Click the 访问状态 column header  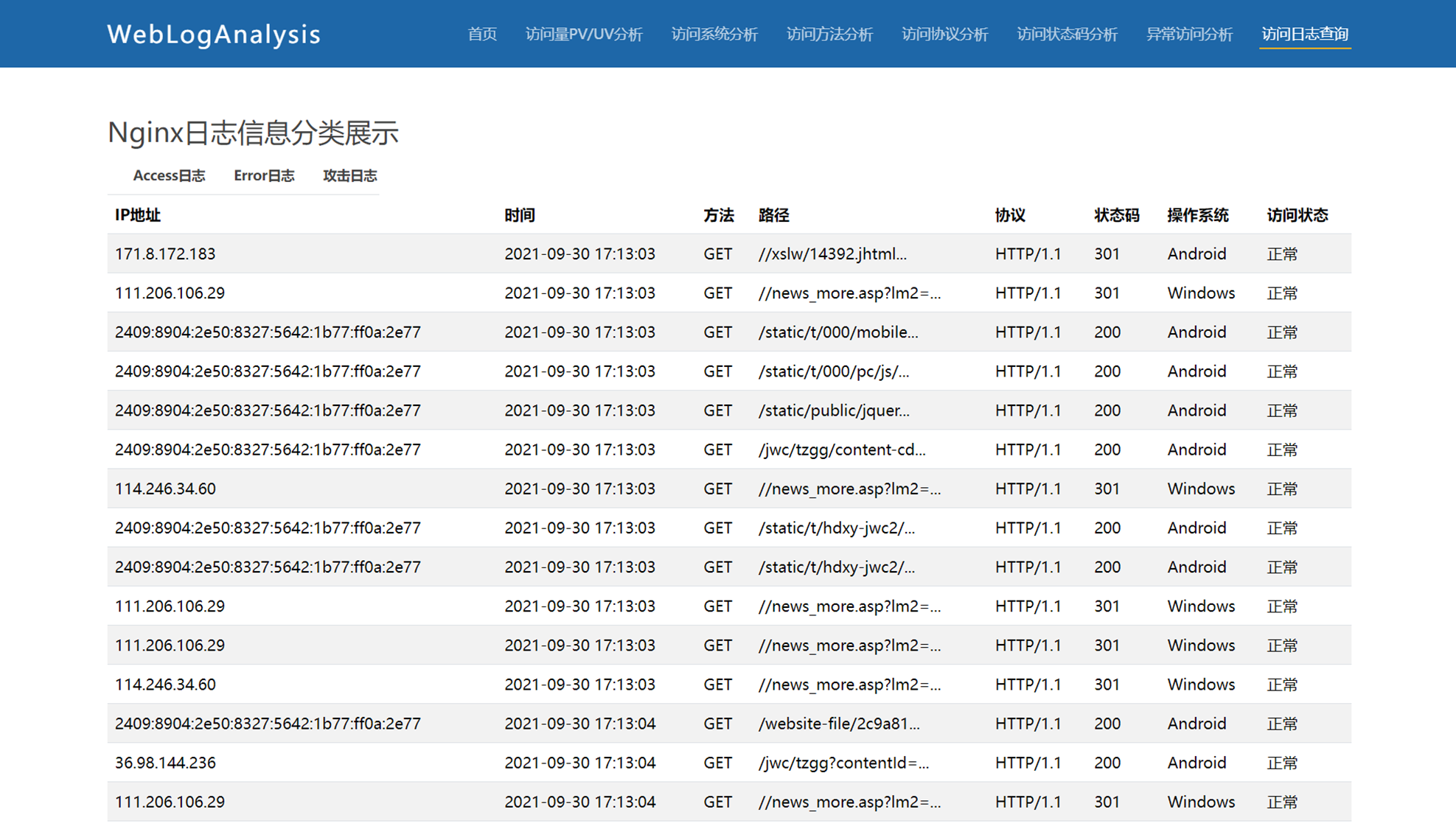[1297, 215]
